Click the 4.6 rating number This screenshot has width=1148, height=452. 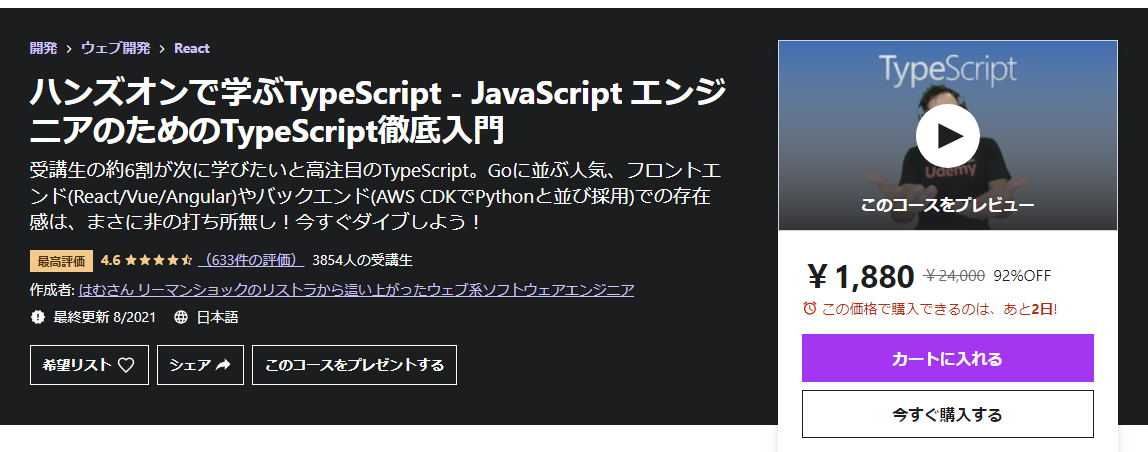111,259
